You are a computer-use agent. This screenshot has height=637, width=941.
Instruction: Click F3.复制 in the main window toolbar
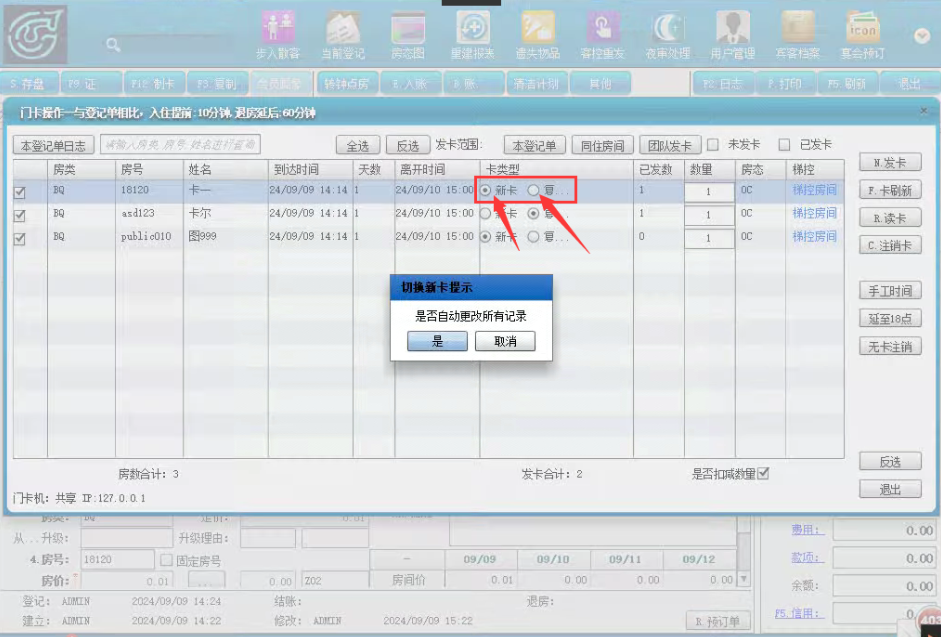(x=217, y=84)
